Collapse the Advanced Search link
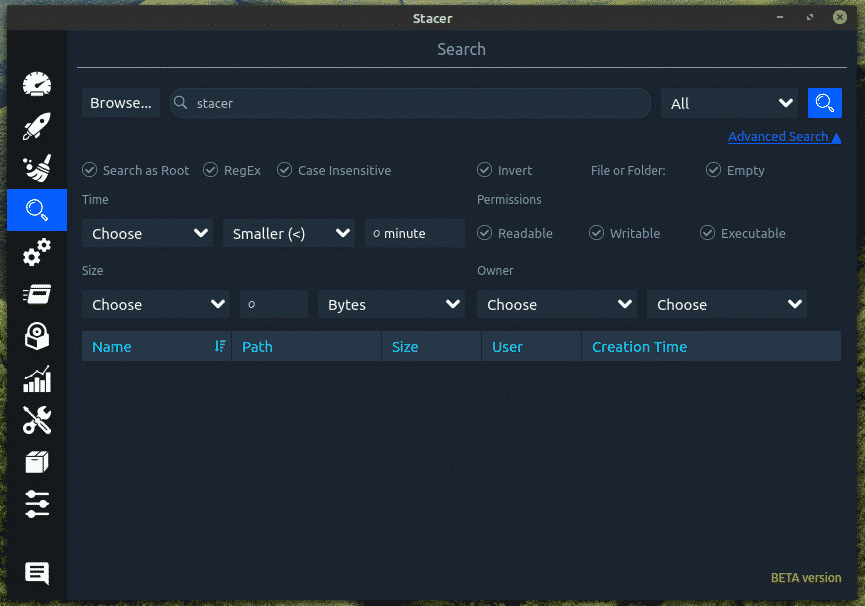The height and width of the screenshot is (606, 865). (x=784, y=136)
